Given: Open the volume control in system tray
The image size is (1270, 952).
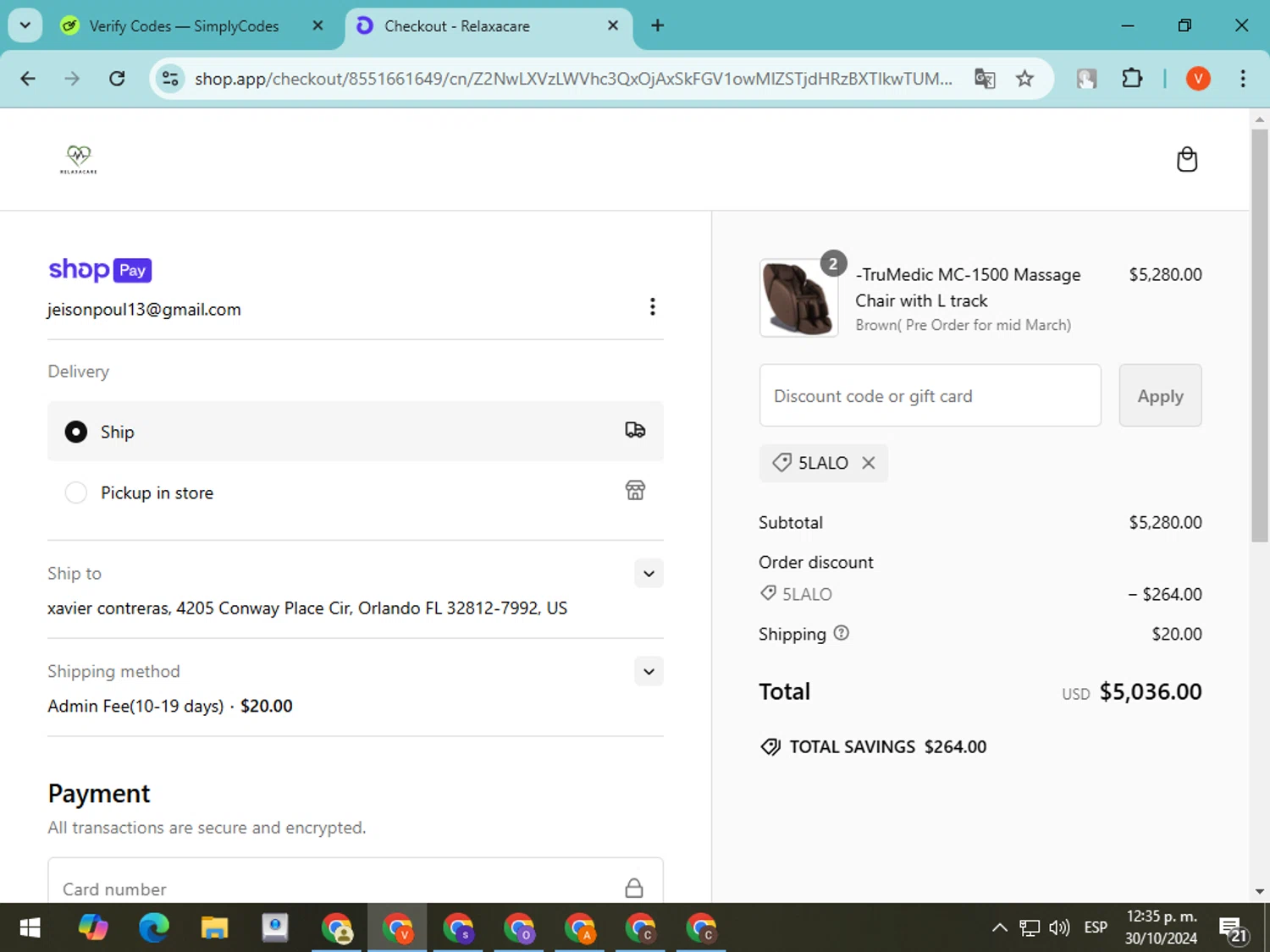Looking at the screenshot, I should point(1059,928).
